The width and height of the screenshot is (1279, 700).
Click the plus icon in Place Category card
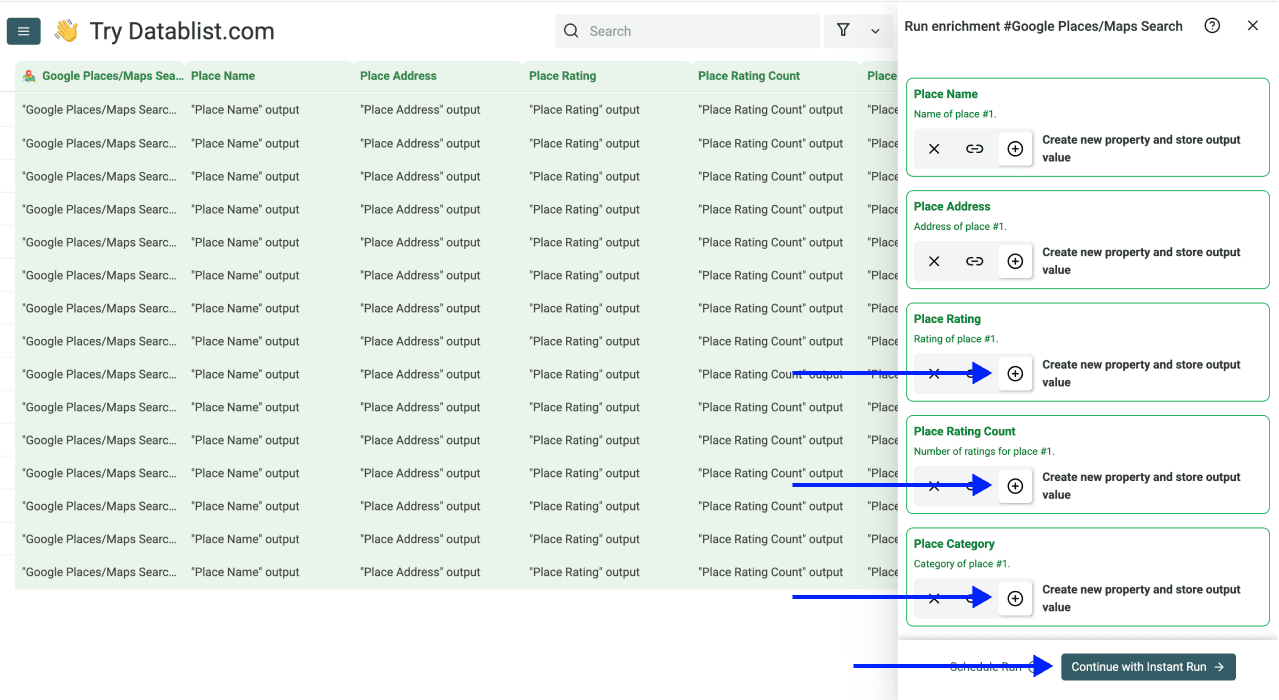pyautogui.click(x=1015, y=598)
